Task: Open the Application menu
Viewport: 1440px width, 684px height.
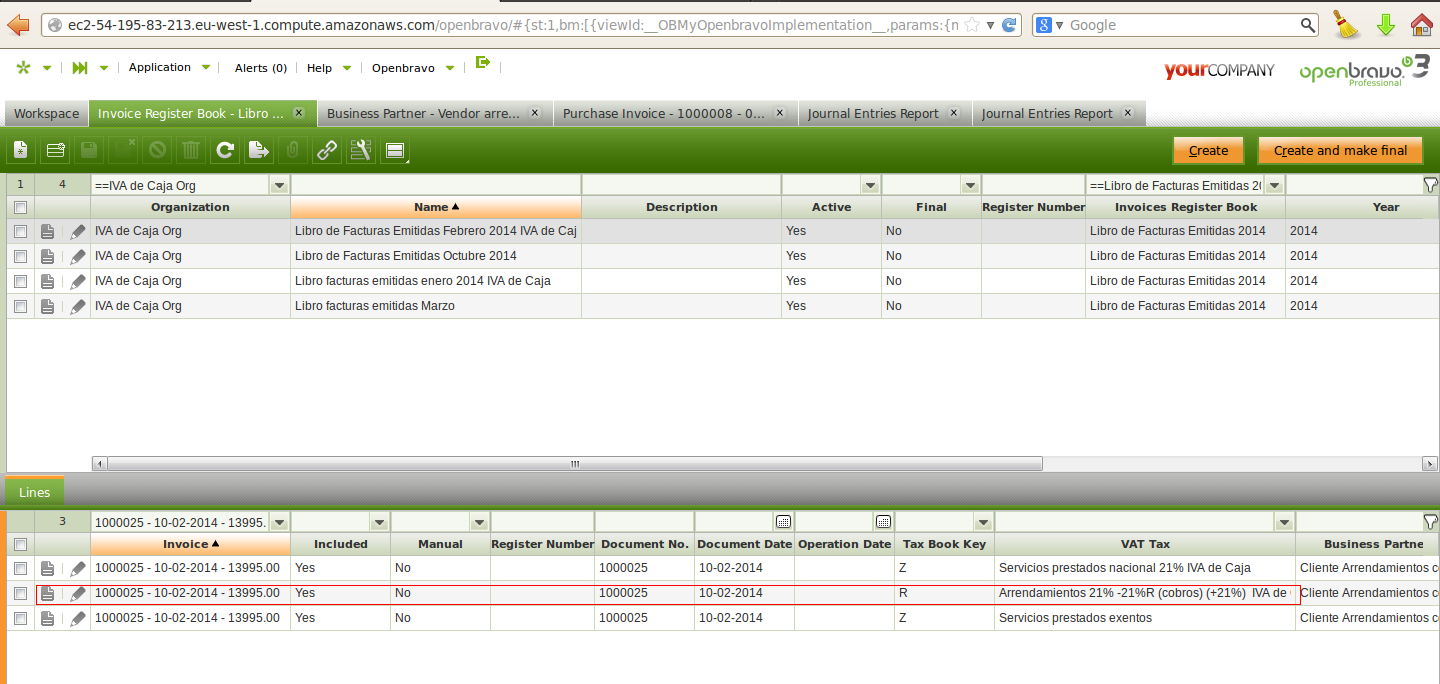Action: (169, 67)
